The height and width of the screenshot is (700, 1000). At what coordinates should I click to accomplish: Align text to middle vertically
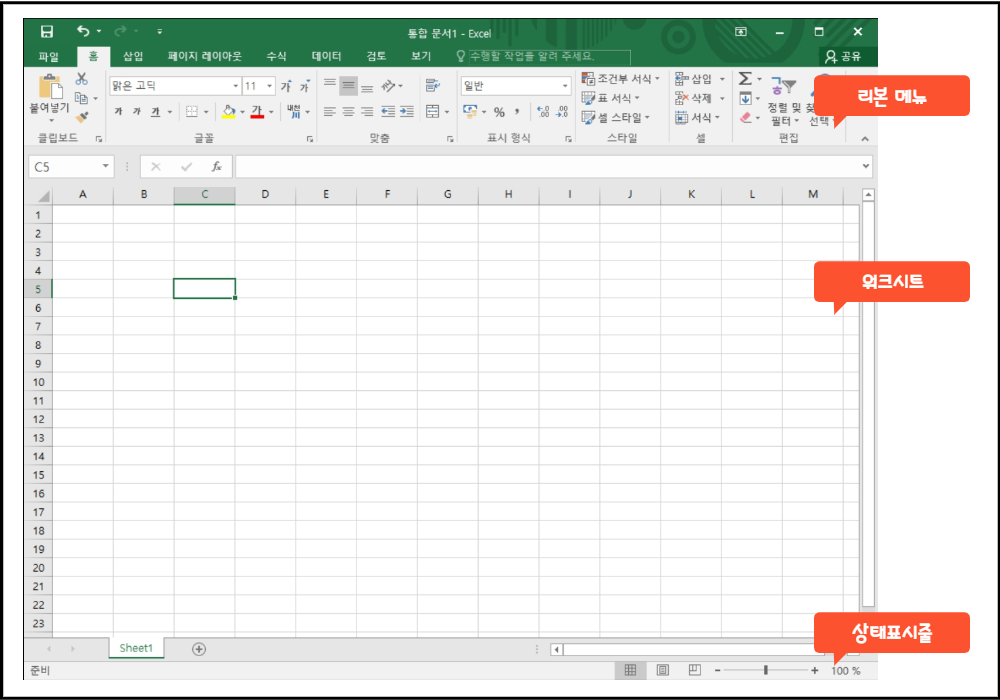(348, 85)
